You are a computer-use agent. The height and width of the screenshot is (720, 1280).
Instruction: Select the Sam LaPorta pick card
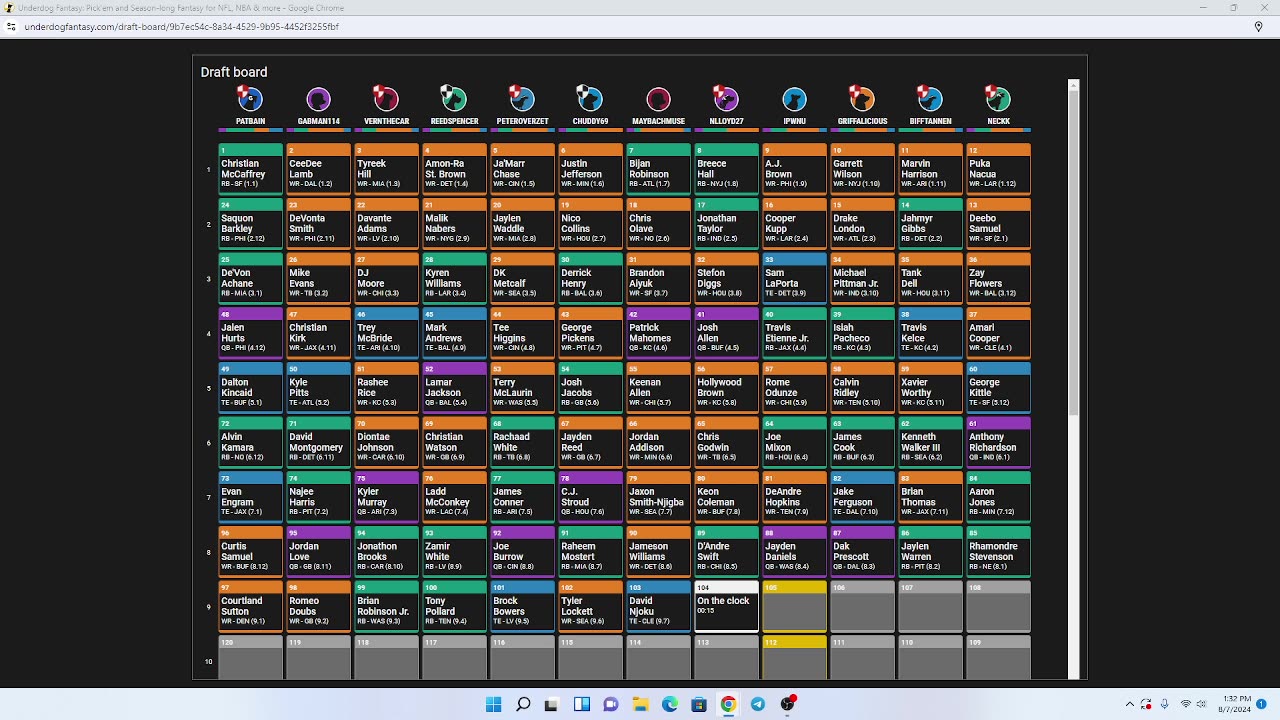click(x=794, y=279)
